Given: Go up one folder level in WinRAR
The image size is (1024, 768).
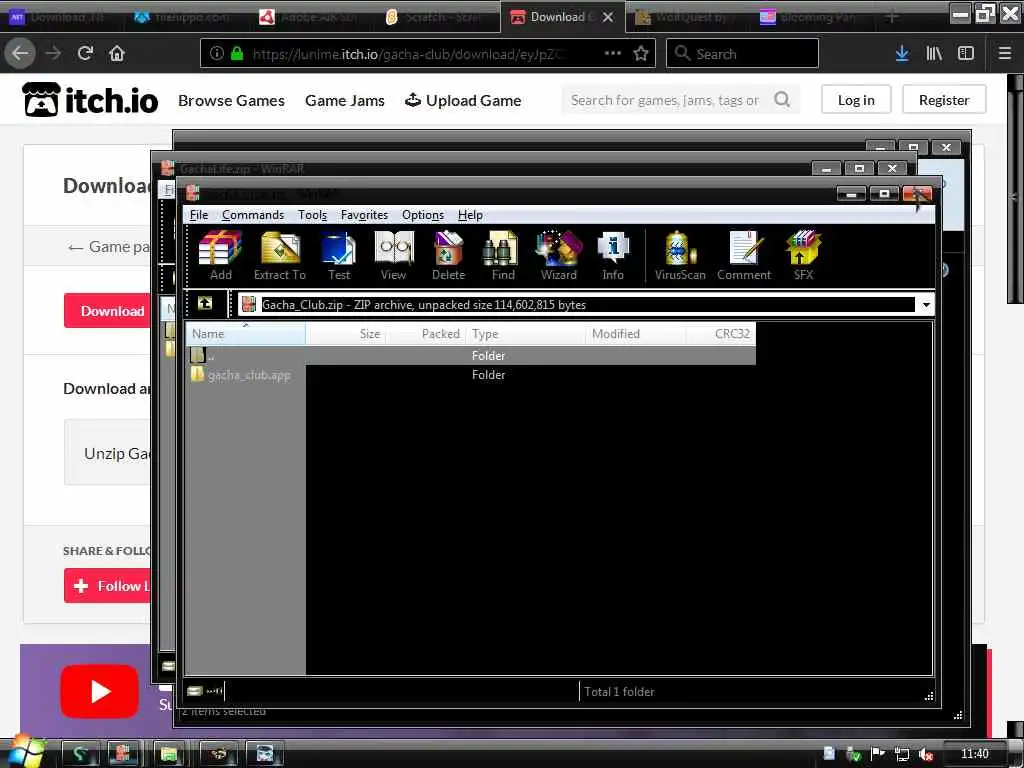Looking at the screenshot, I should (205, 304).
